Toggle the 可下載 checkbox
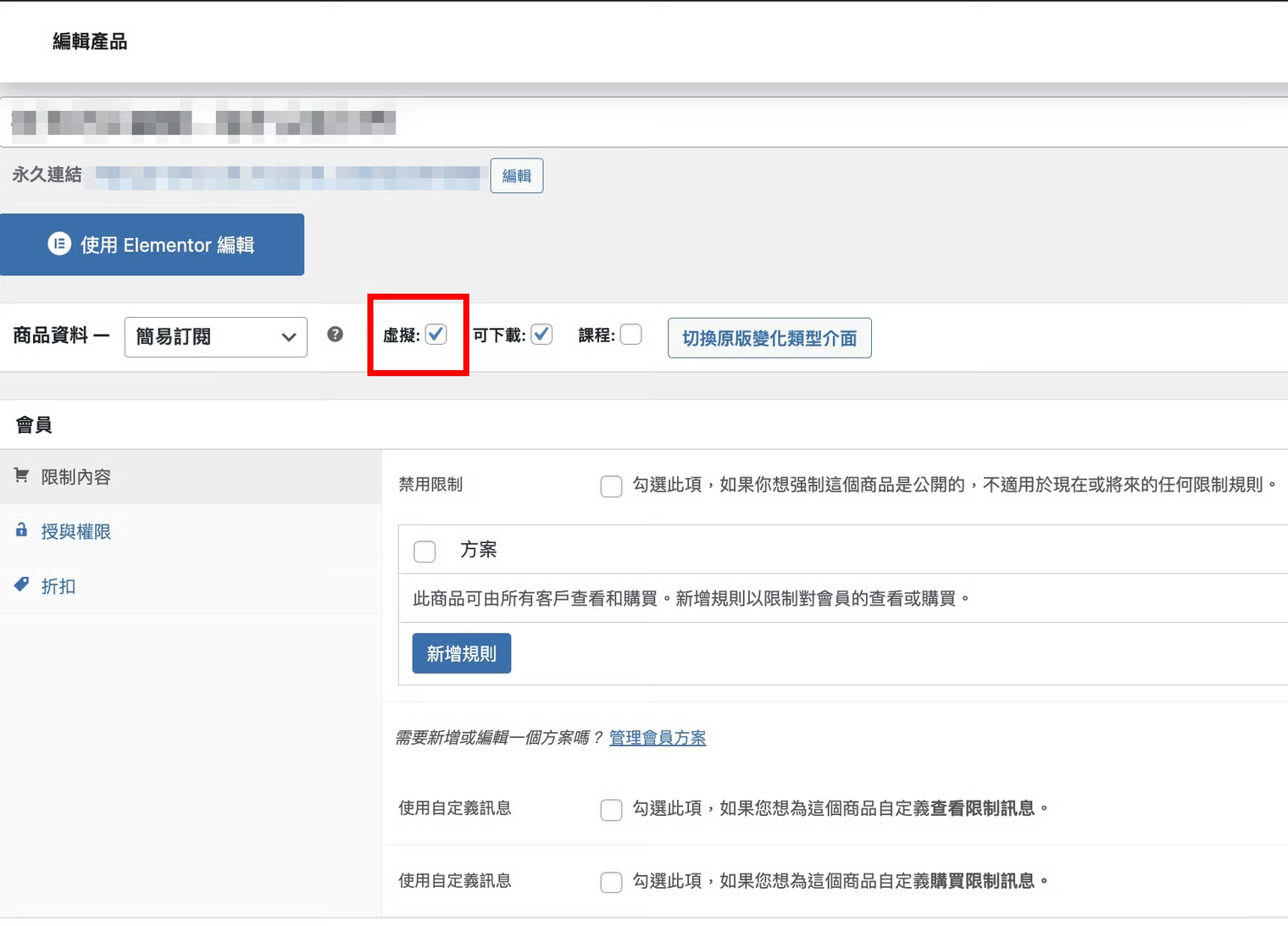1288x926 pixels. (x=542, y=335)
